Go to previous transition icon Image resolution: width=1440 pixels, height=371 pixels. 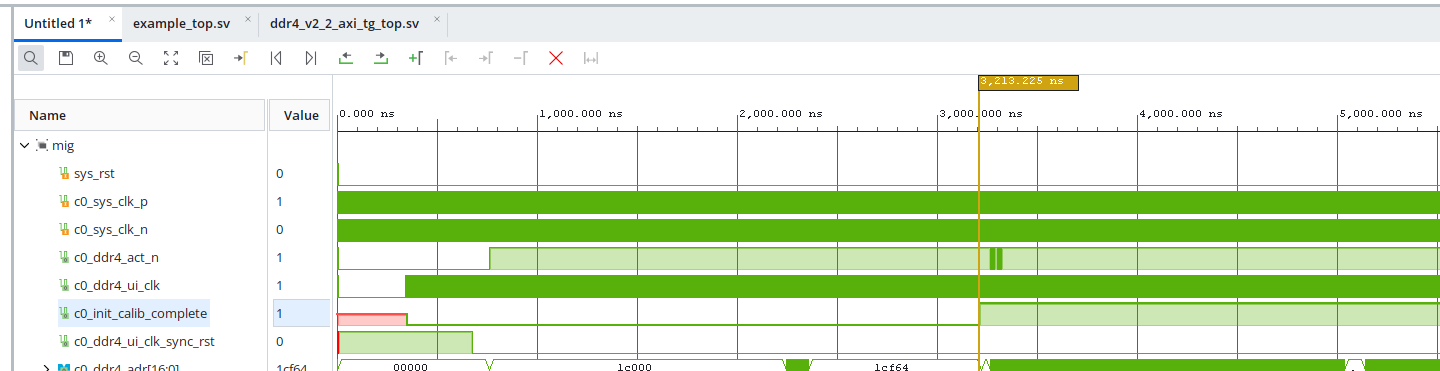[x=346, y=58]
